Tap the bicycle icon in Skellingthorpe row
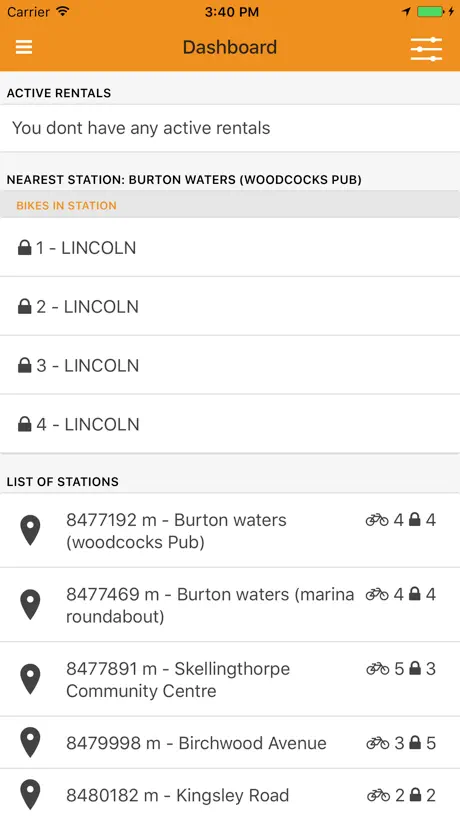Screen dimensions: 460x818 [x=378, y=668]
